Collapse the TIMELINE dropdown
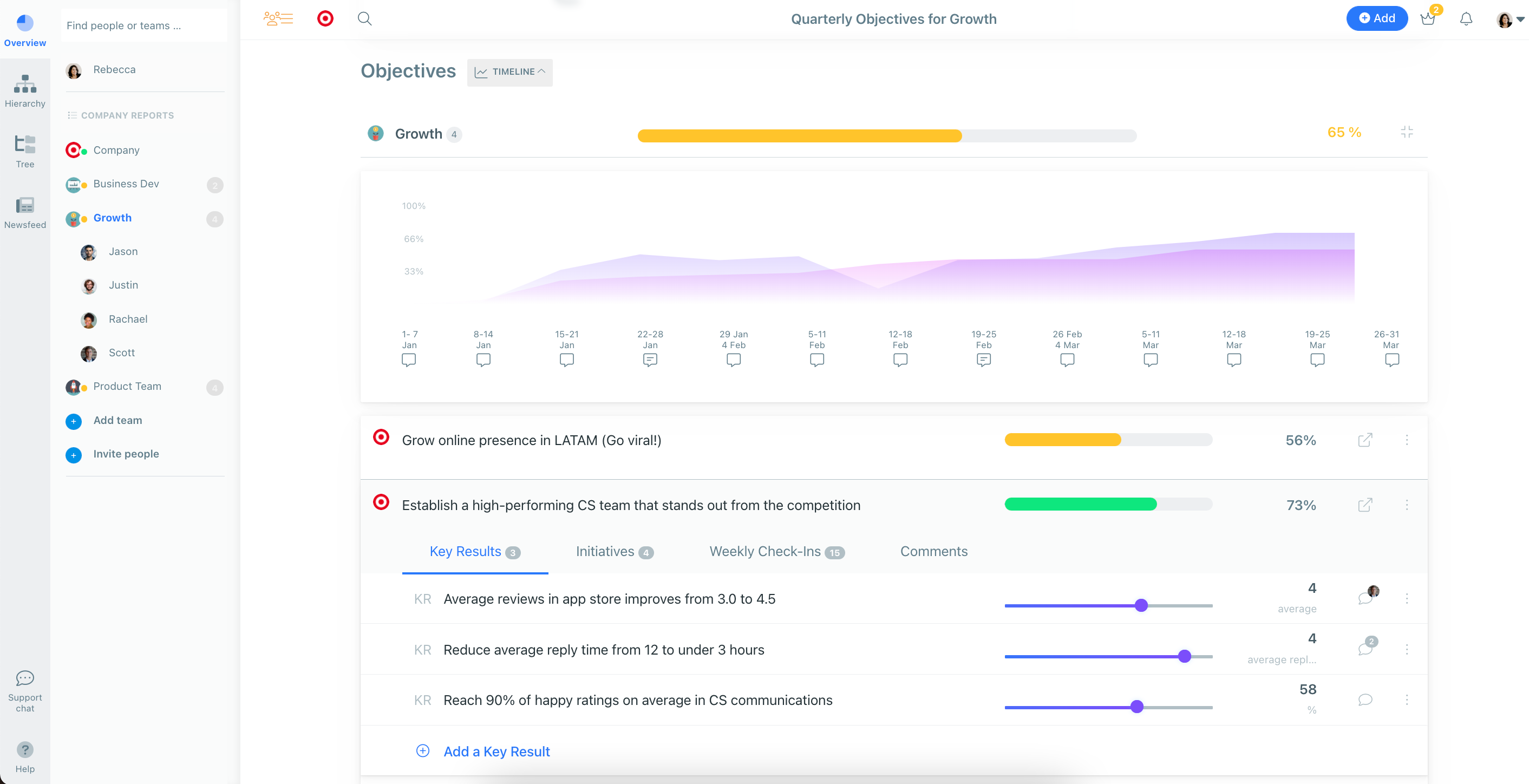The width and height of the screenshot is (1529, 784). 510,72
